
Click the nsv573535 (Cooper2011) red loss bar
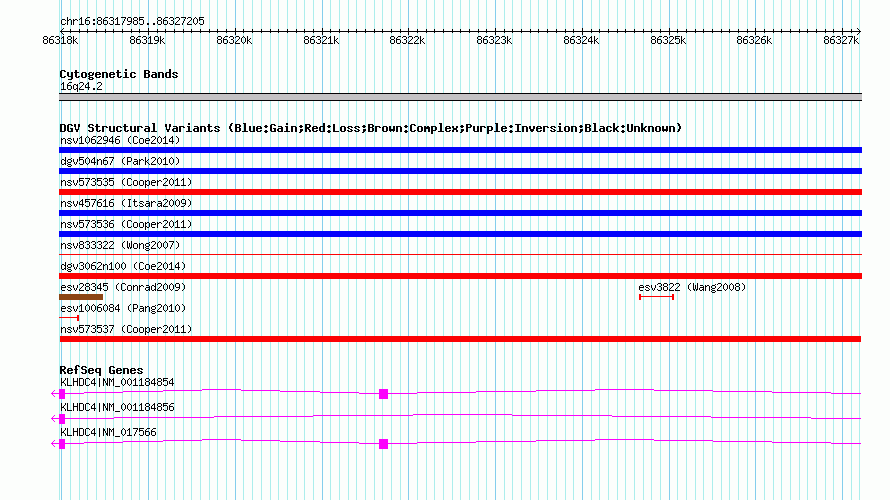point(460,192)
